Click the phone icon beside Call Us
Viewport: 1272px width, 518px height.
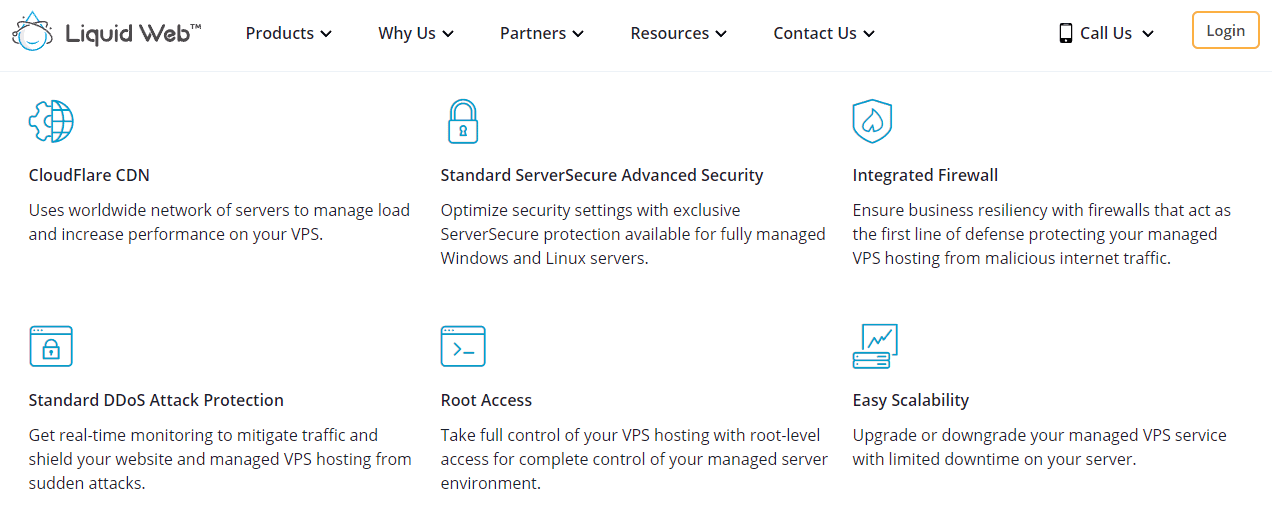1066,33
